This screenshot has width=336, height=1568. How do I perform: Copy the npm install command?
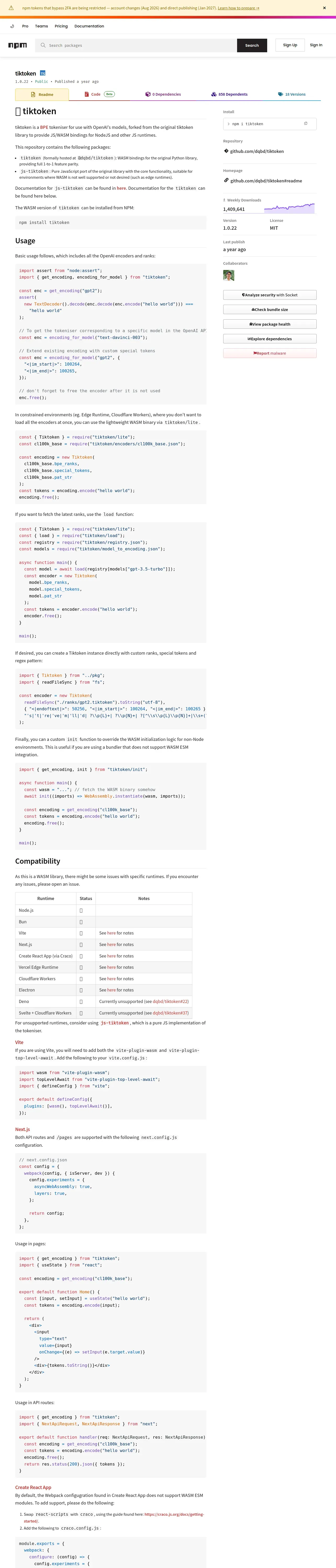[x=305, y=124]
